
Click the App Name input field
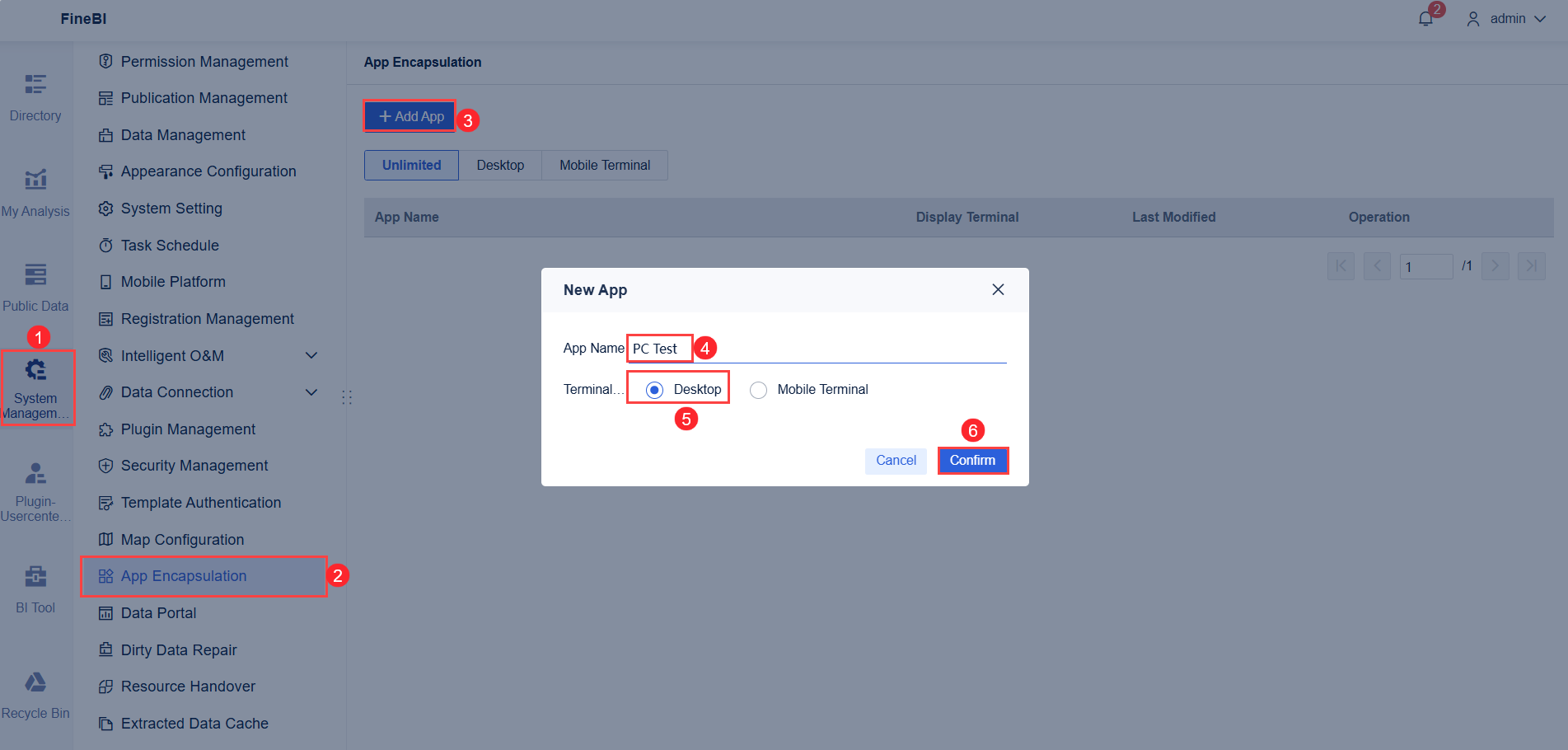tap(817, 349)
